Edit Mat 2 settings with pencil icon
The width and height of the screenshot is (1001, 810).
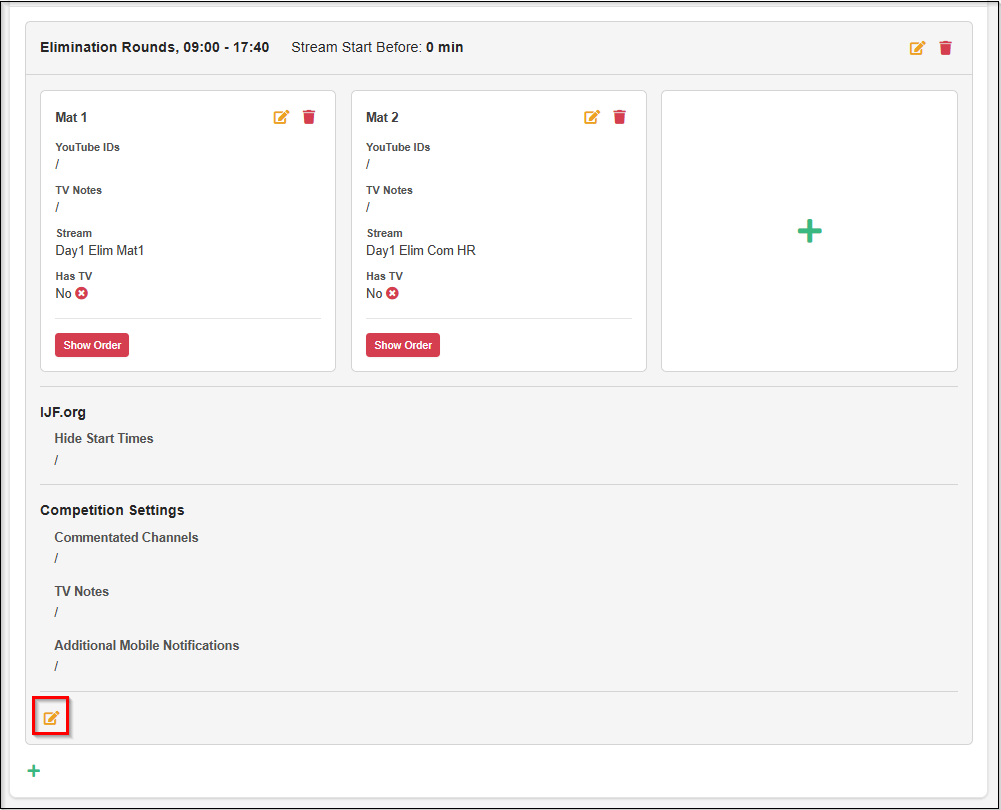pos(592,117)
